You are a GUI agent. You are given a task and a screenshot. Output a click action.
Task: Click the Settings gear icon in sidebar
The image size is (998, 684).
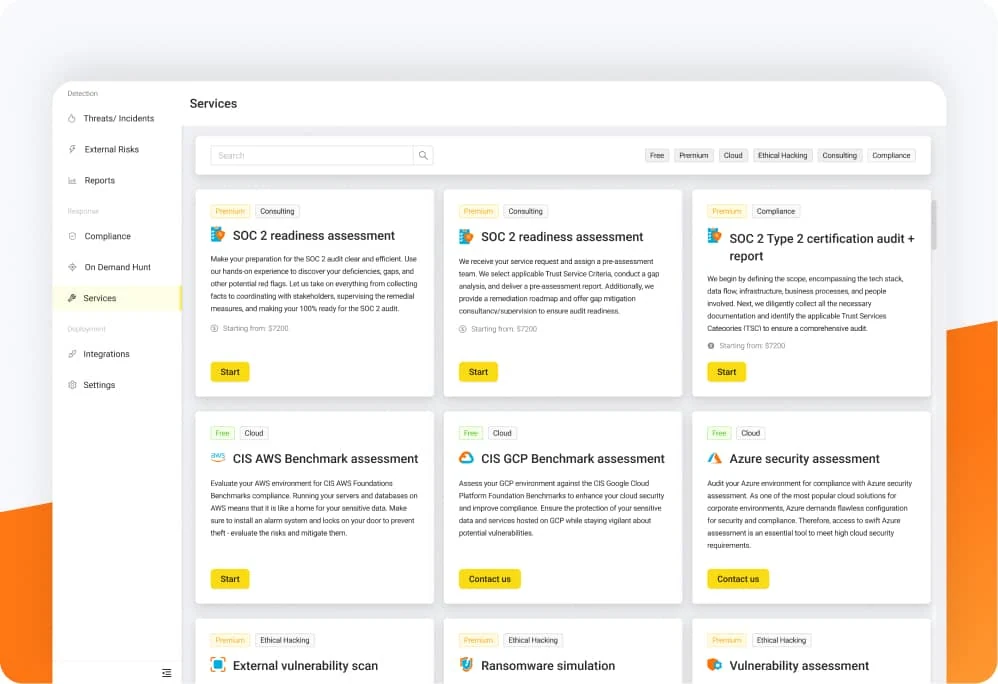[x=72, y=385]
